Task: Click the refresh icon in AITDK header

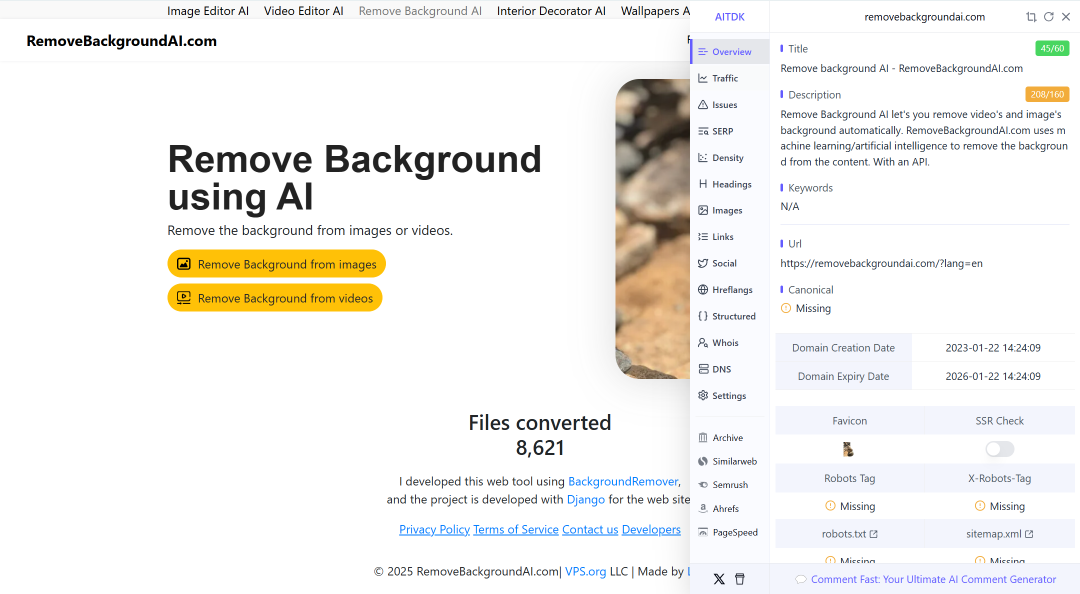Action: (x=1048, y=17)
